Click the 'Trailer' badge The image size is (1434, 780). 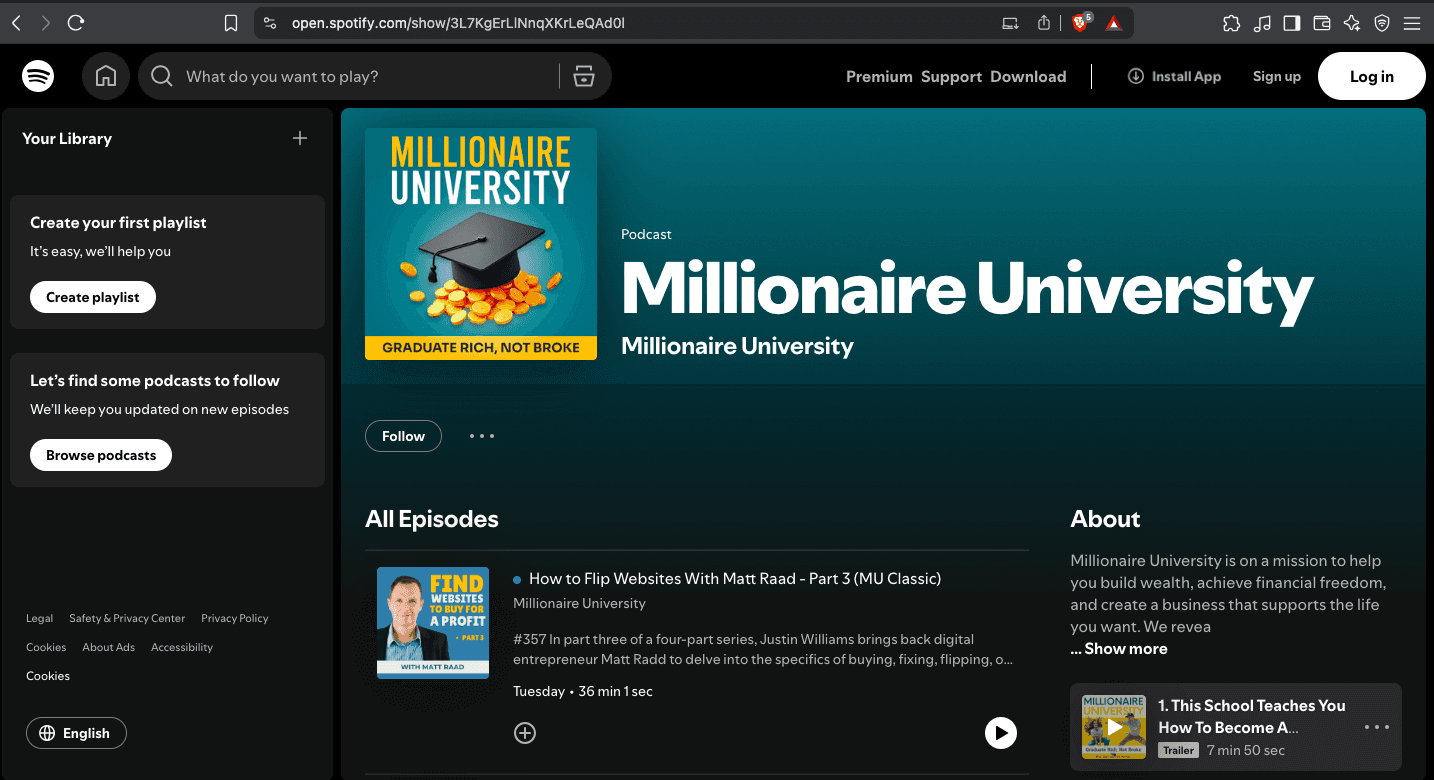pos(1178,750)
